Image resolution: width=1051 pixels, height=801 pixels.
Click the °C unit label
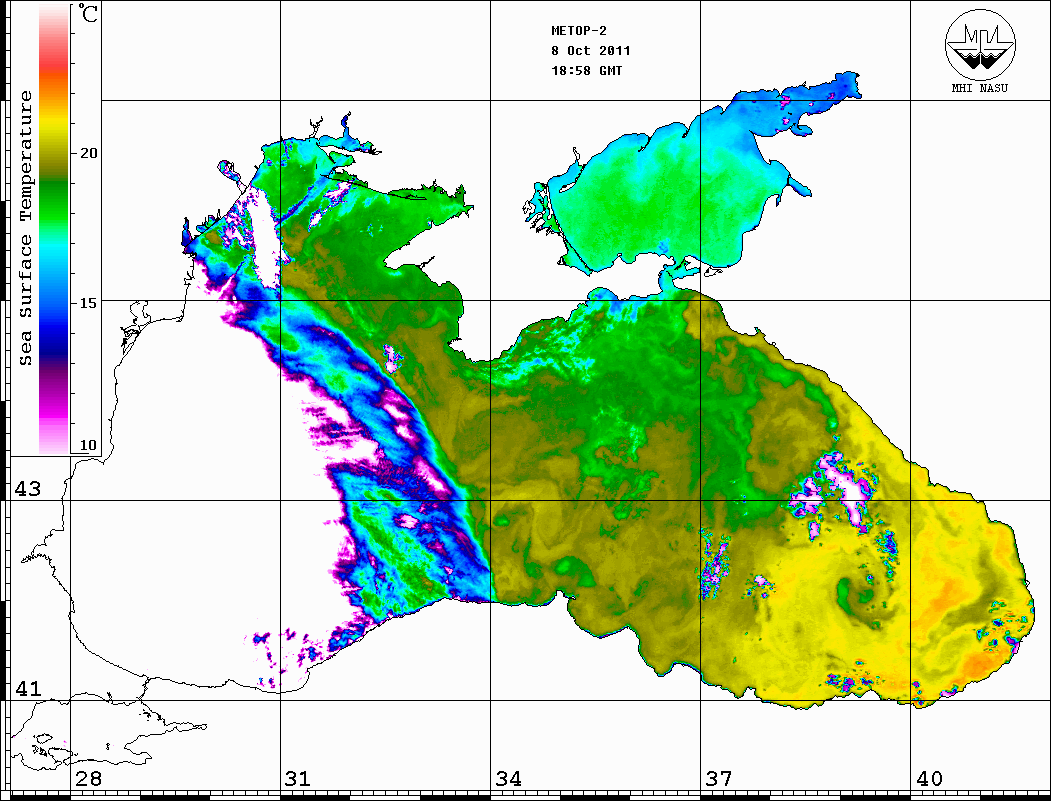pos(88,13)
